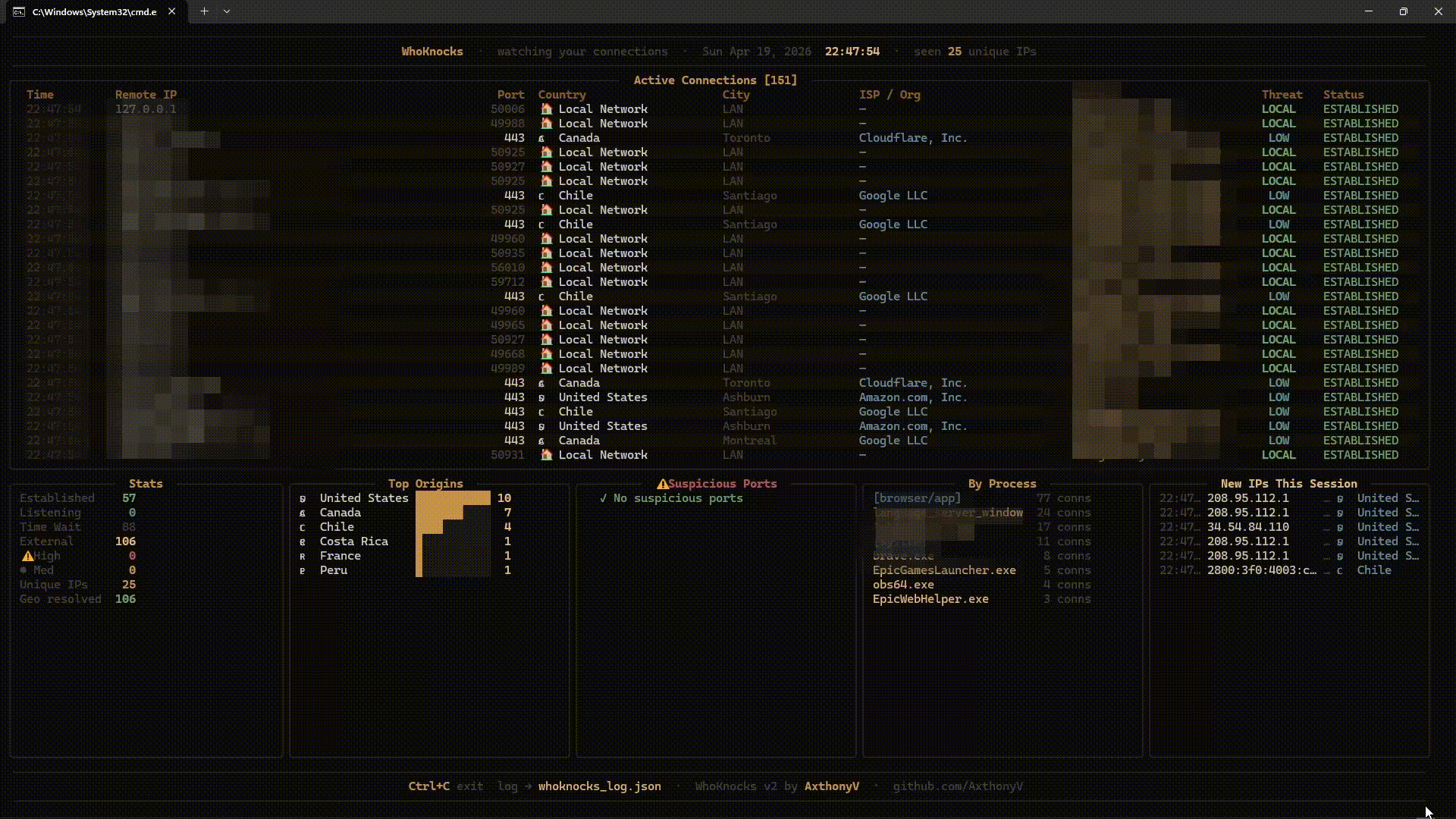Image resolution: width=1456 pixels, height=819 pixels.
Task: Click the Remote IP column header
Action: (x=146, y=95)
